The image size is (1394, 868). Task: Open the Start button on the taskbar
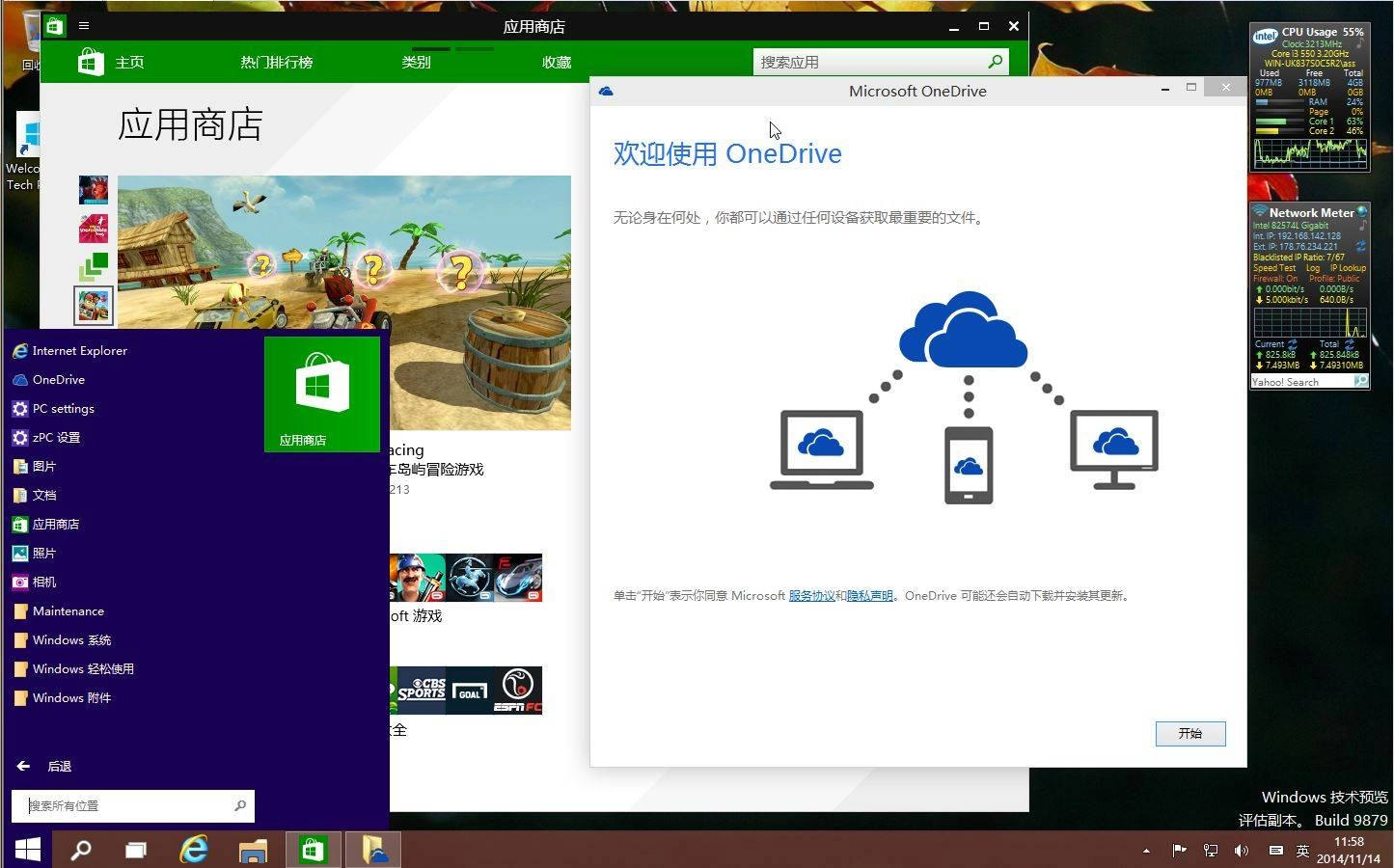pos(27,850)
